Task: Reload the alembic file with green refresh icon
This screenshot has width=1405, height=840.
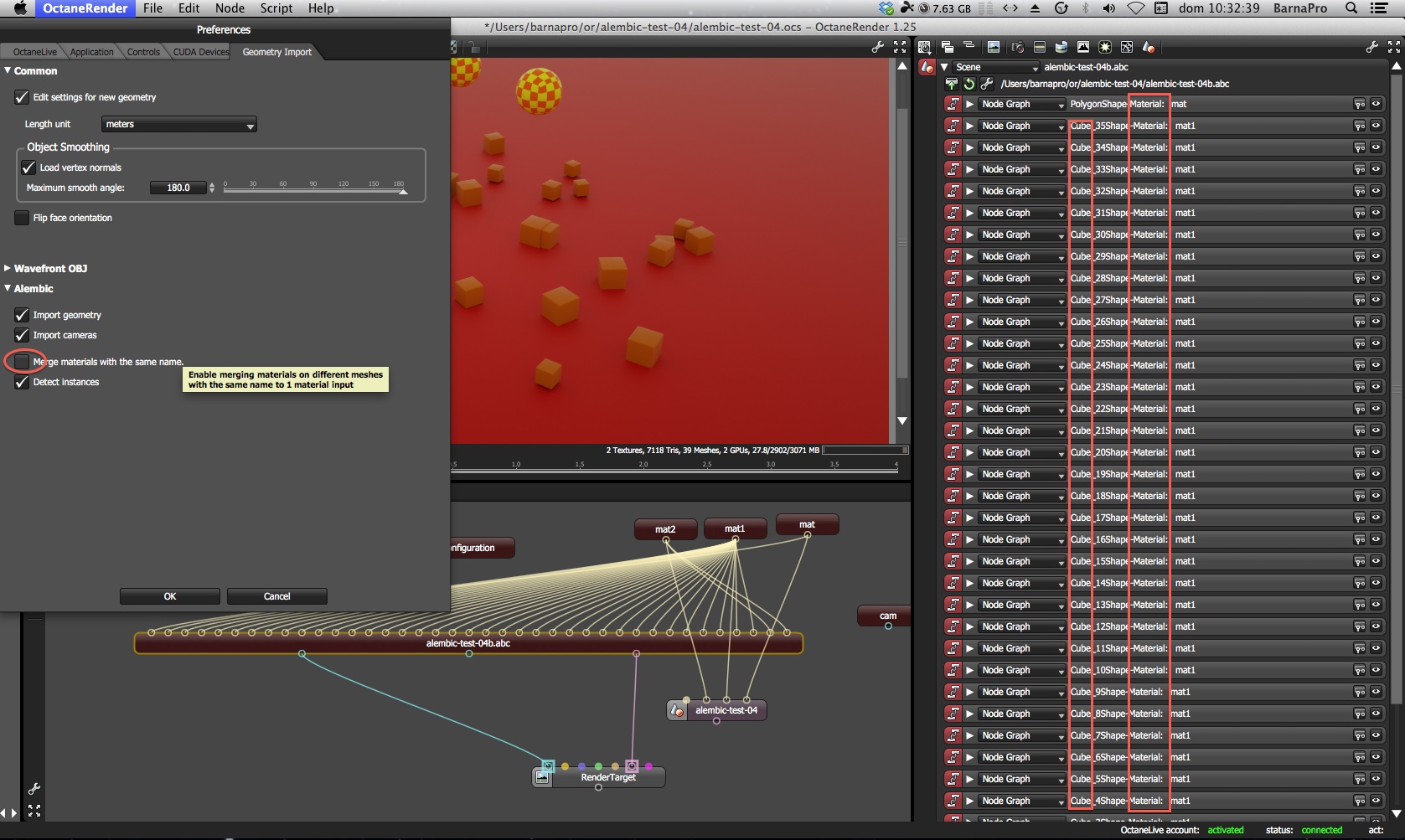Action: (969, 84)
